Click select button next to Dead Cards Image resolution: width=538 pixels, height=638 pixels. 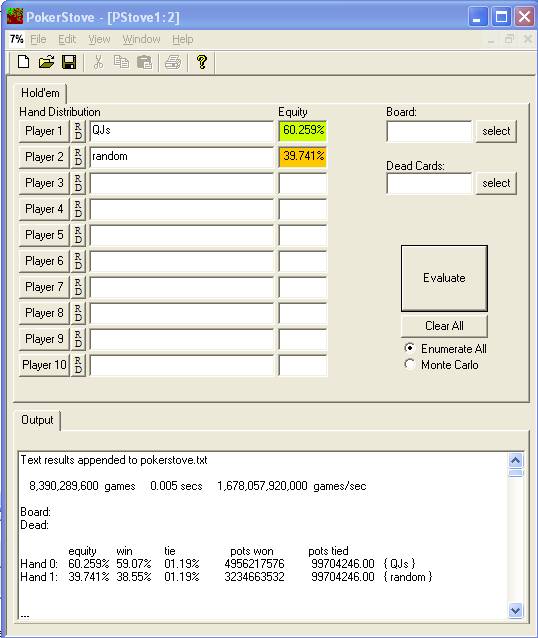point(496,183)
